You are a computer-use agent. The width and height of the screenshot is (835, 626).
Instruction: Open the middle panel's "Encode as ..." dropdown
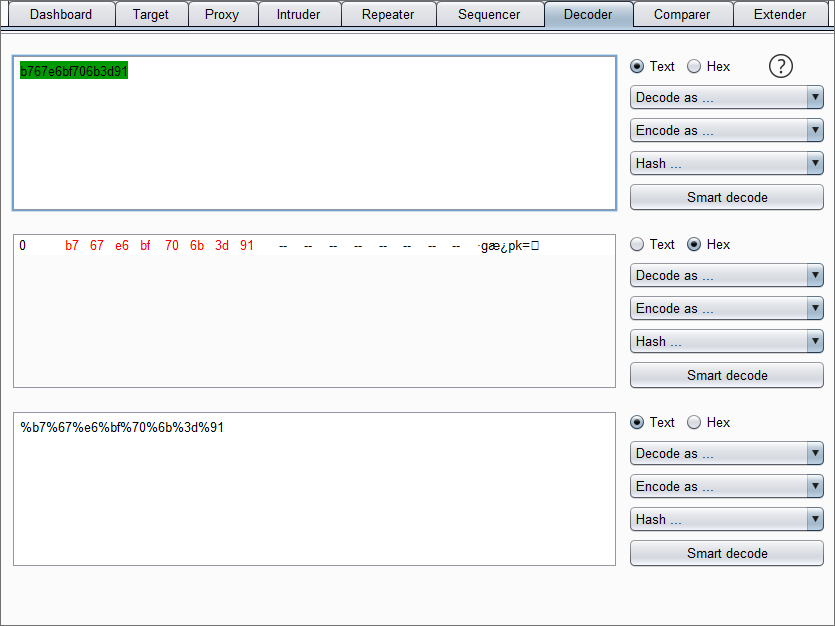coord(726,308)
